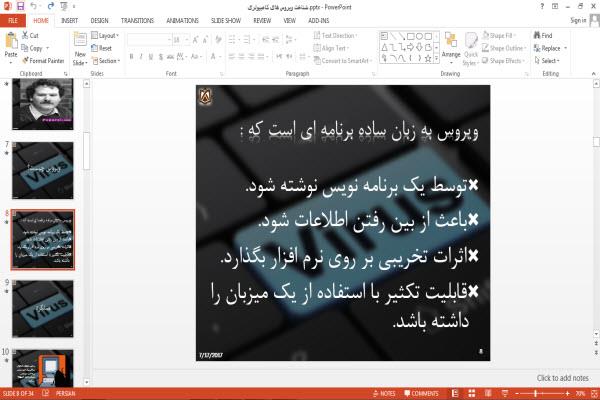Toggle NOTES pane in status bar
This screenshot has width=600, height=400.
pos(384,393)
